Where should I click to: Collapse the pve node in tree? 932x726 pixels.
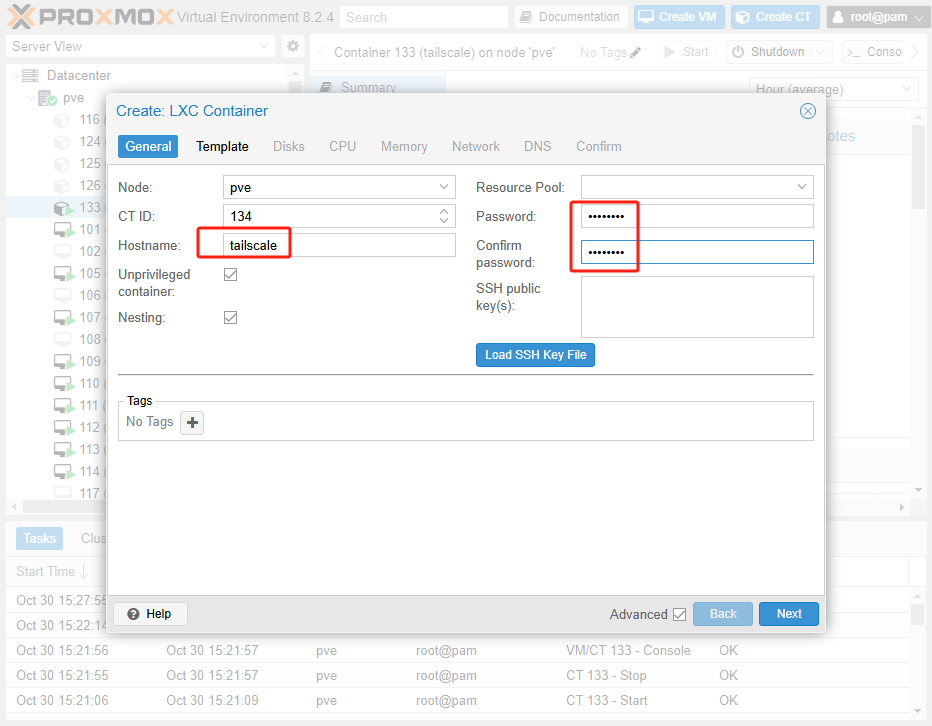(x=31, y=98)
